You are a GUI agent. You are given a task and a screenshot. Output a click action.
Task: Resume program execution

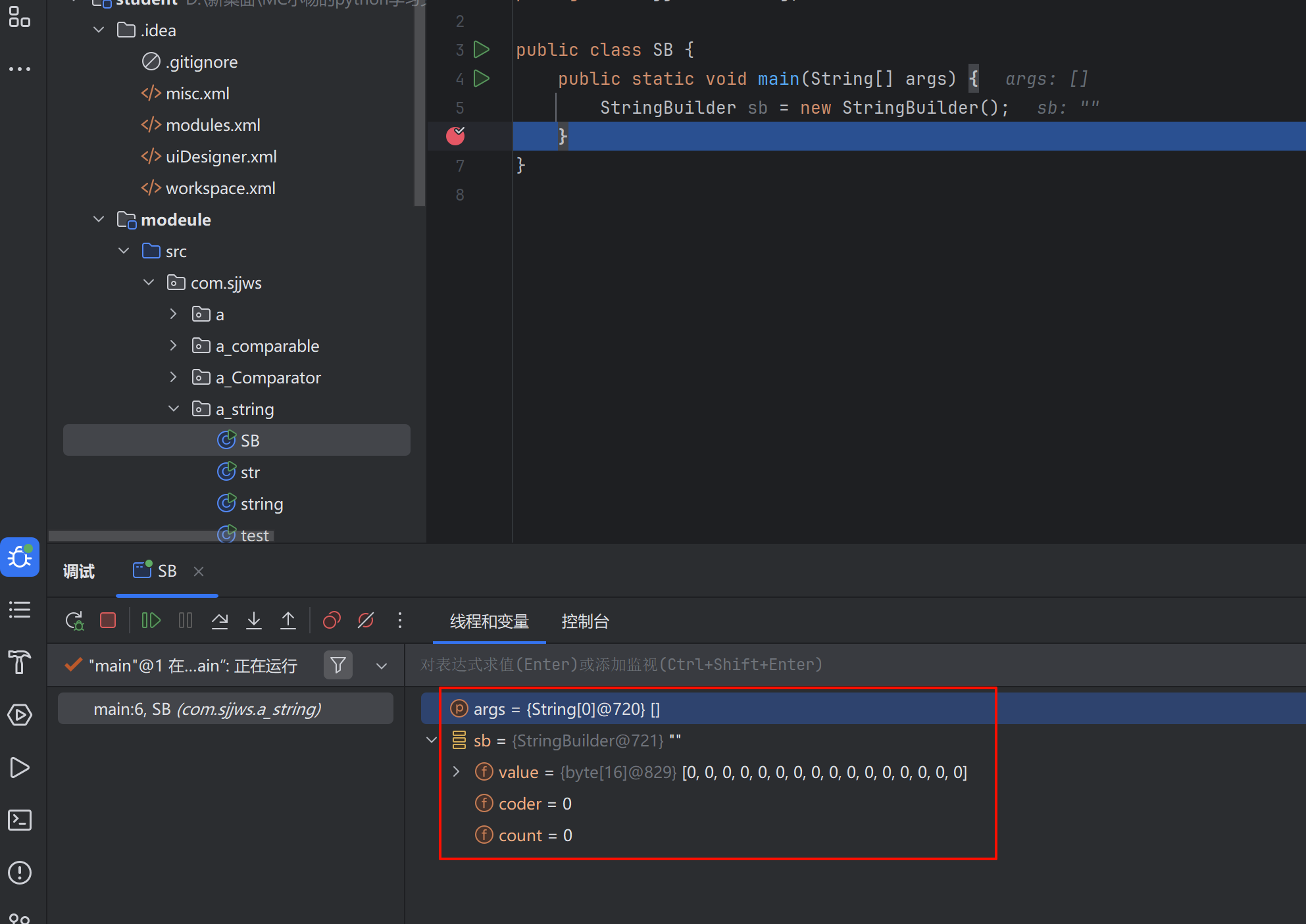pos(151,620)
